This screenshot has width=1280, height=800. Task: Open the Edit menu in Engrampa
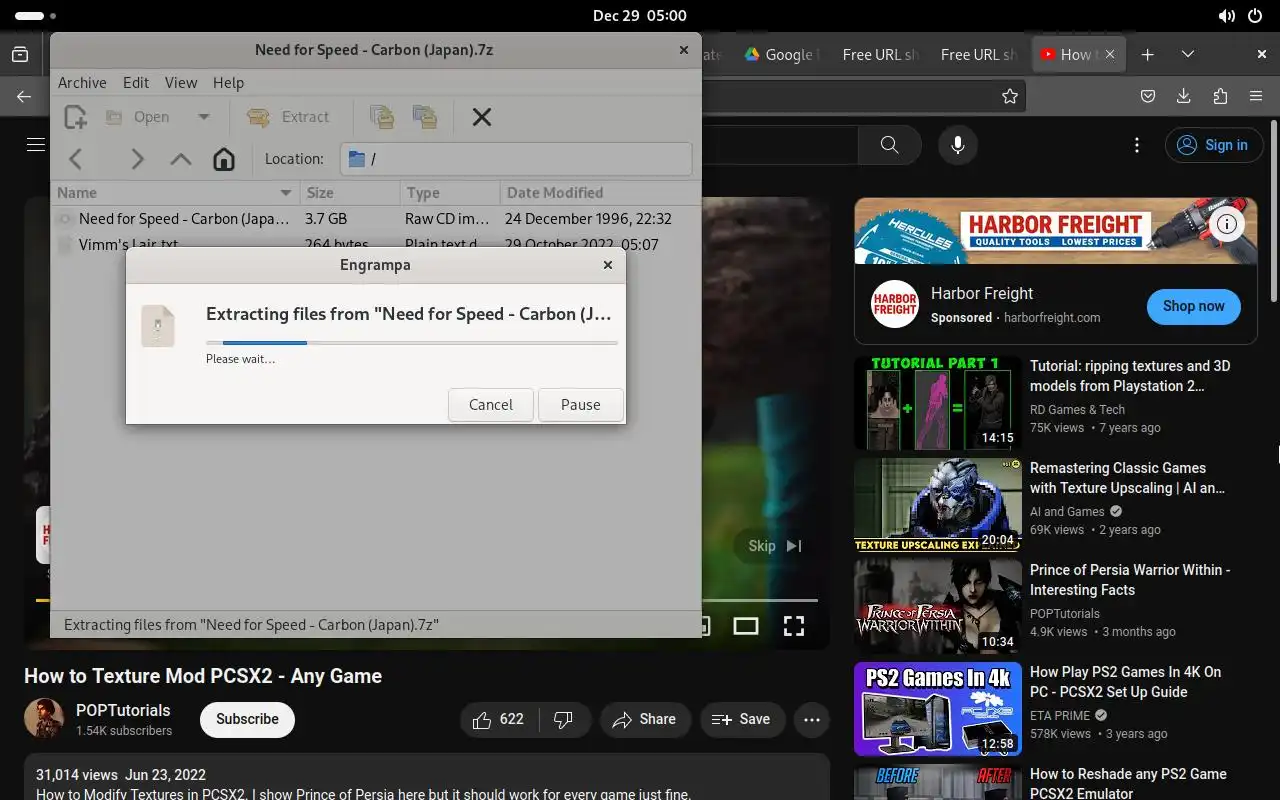[136, 83]
